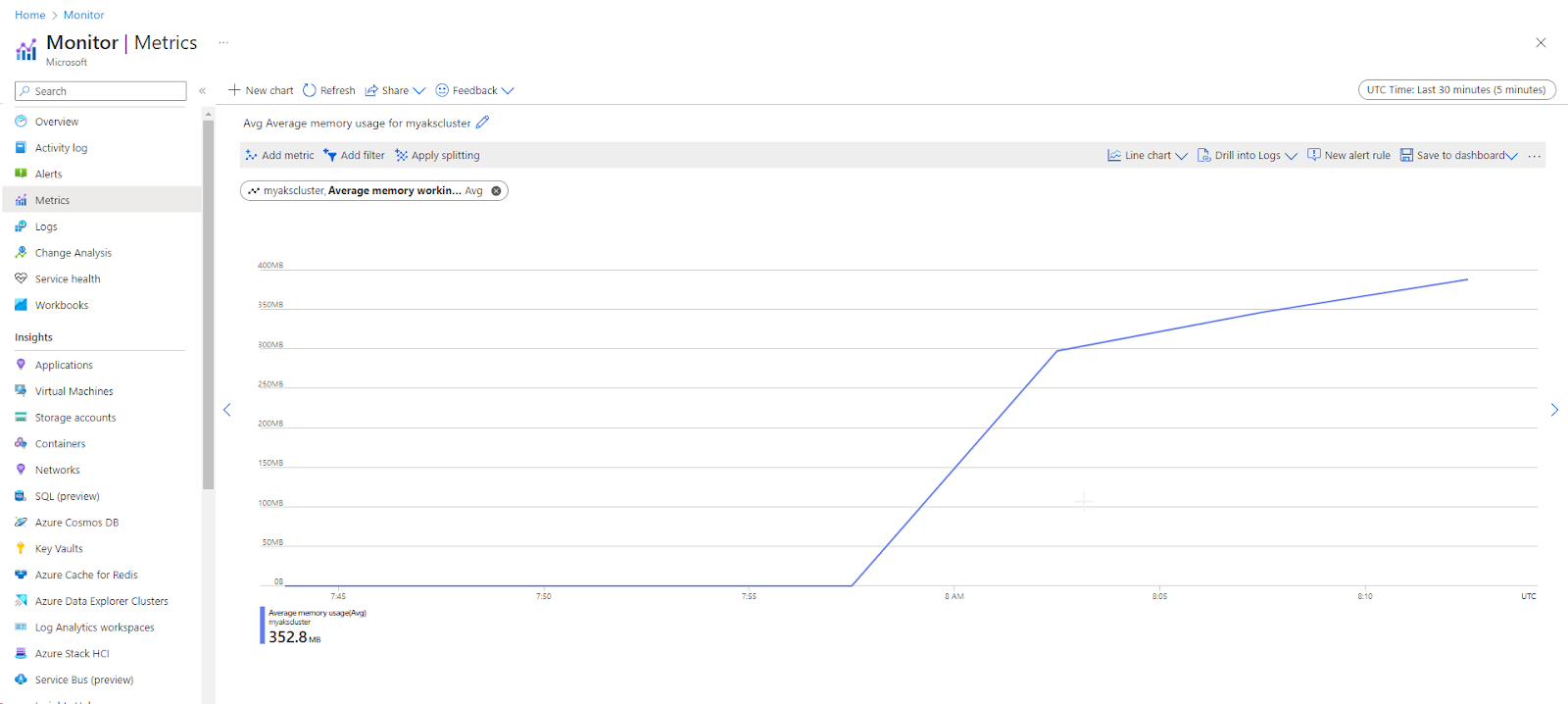
Task: Click the Containers icon
Action: (x=21, y=443)
